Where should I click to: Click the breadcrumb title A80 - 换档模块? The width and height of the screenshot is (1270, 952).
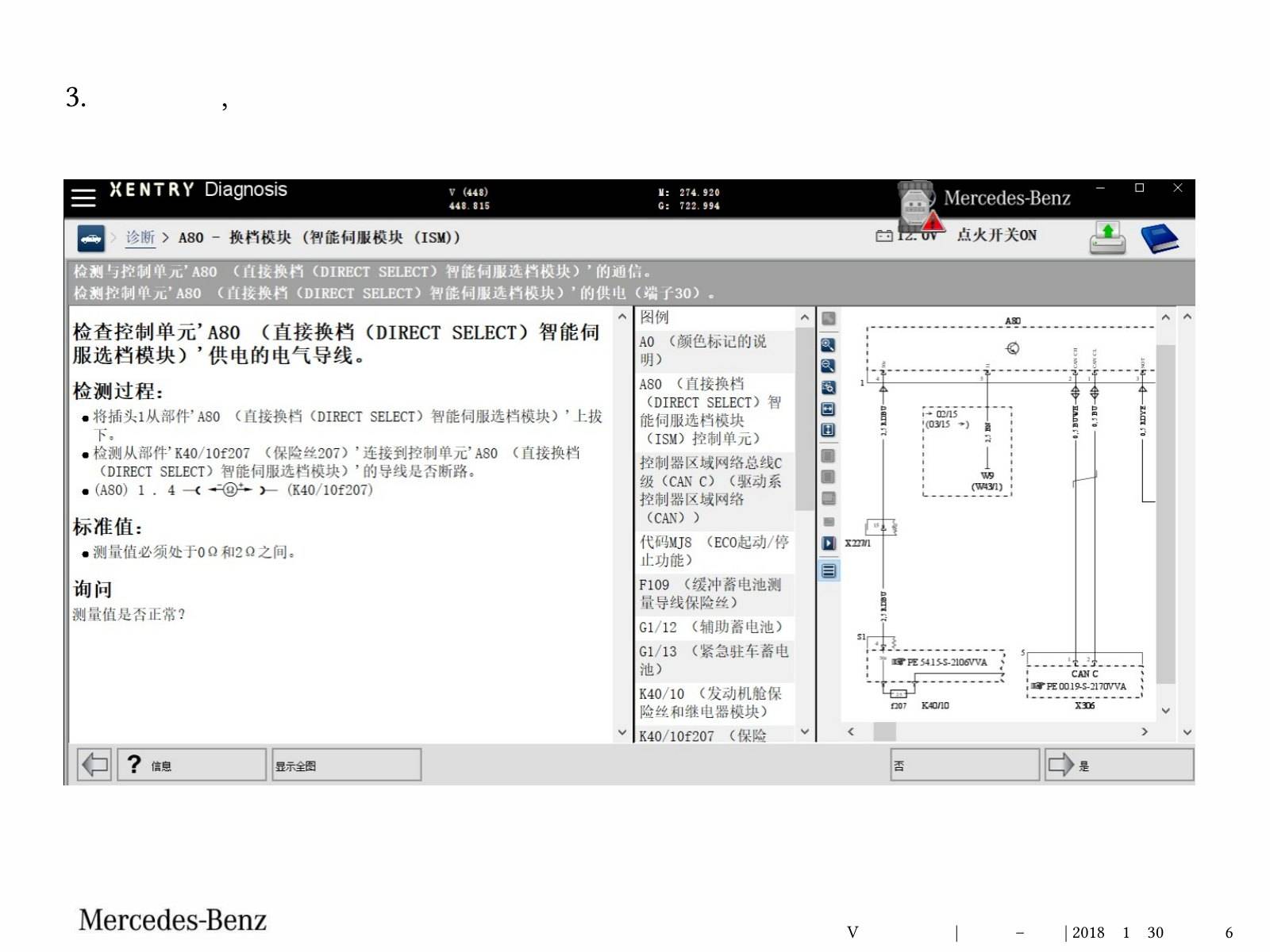[x=319, y=237]
